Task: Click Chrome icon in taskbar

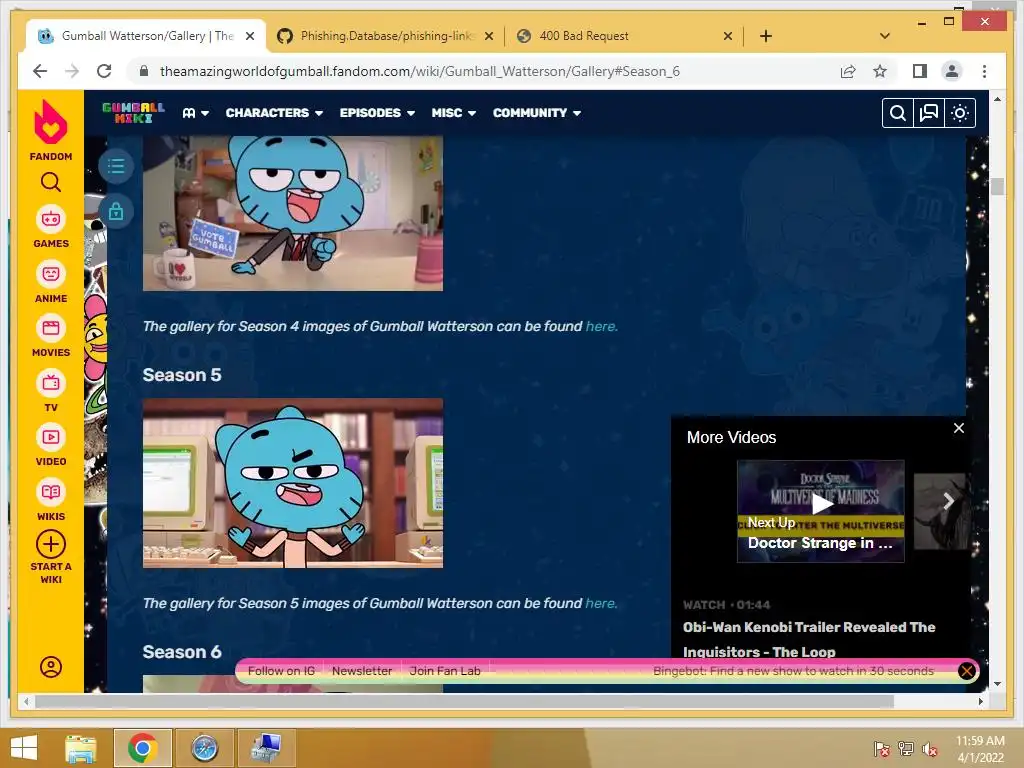Action: 142,748
